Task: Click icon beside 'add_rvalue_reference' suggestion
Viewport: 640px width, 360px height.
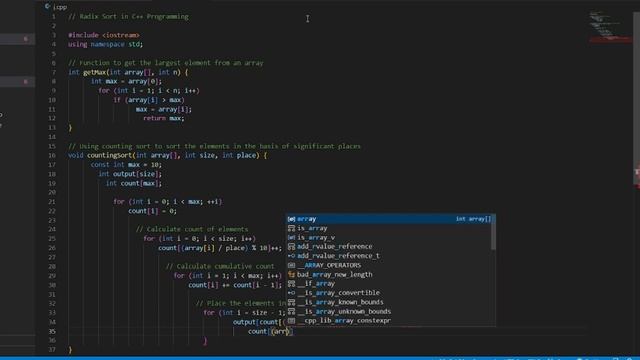Action: click(291, 247)
